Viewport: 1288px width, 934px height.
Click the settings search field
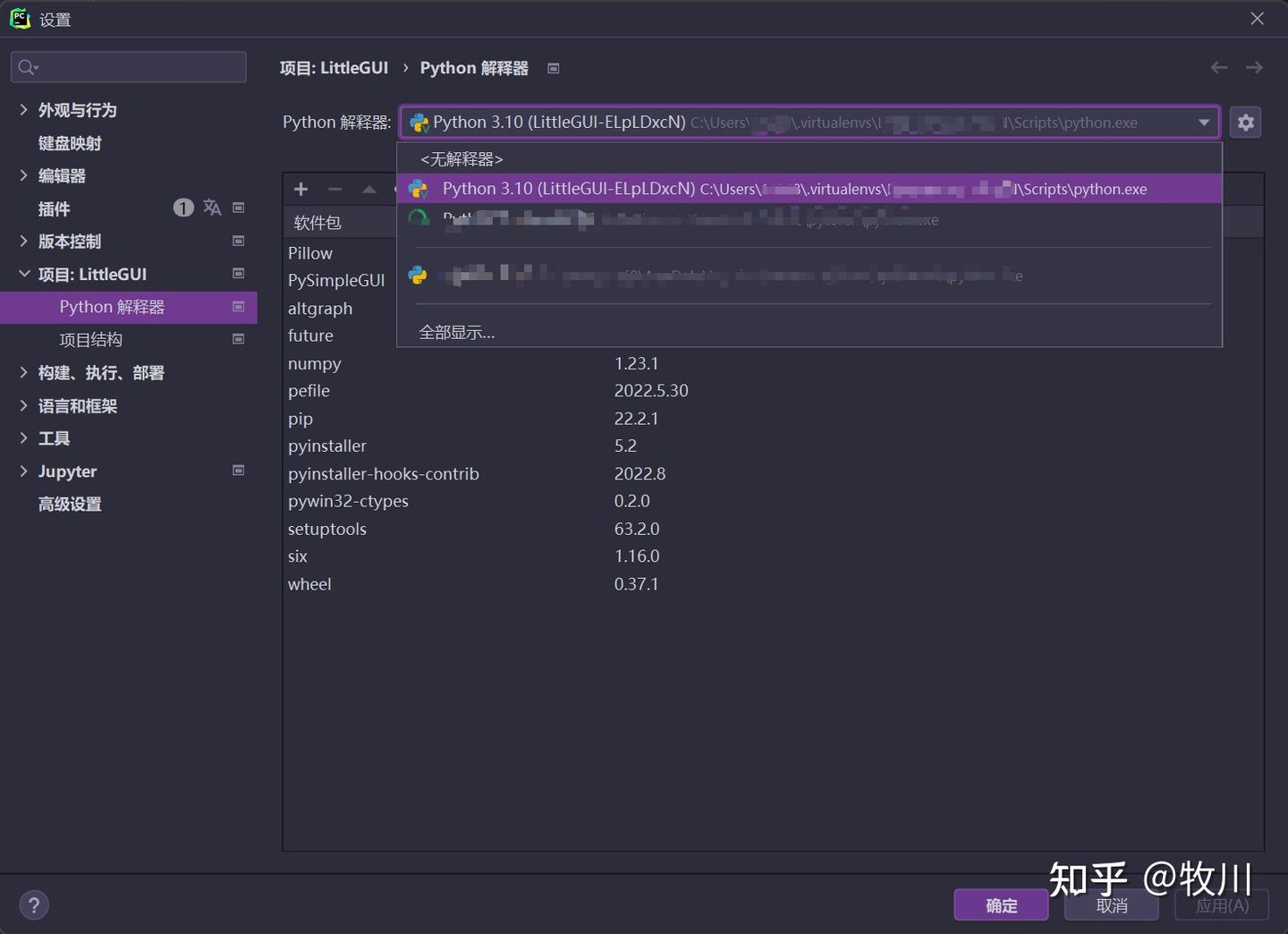128,66
